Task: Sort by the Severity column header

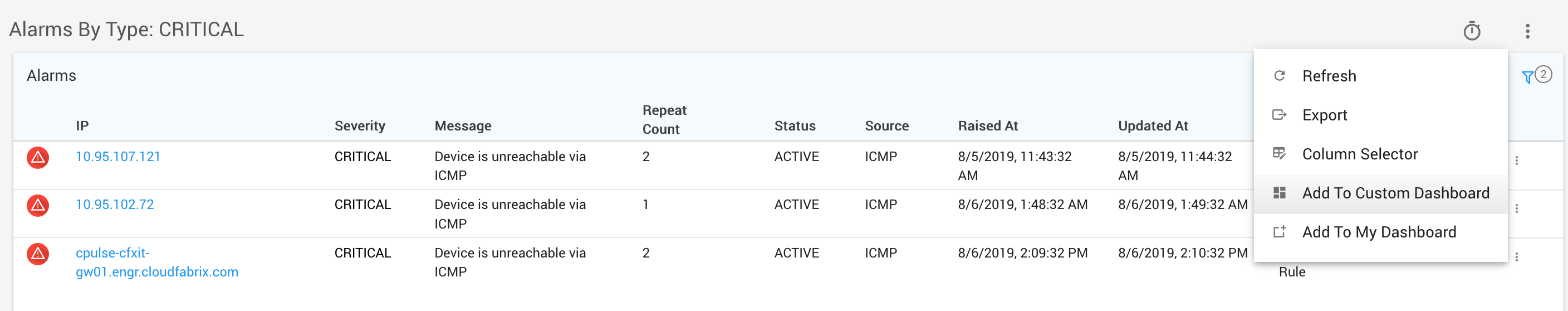Action: point(360,125)
